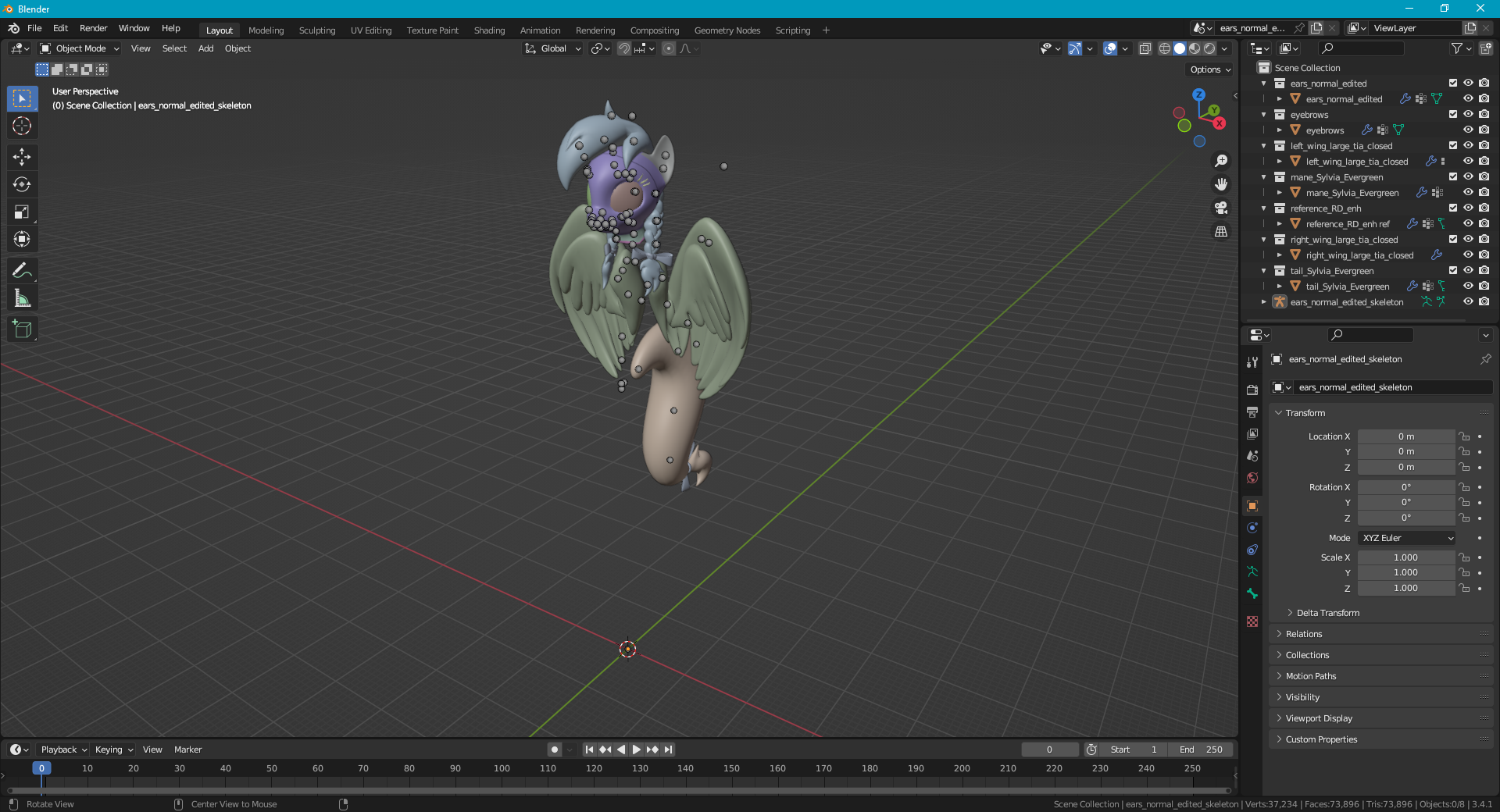Image resolution: width=1500 pixels, height=812 pixels.
Task: Open the Bone properties tab
Action: pyautogui.click(x=1252, y=593)
